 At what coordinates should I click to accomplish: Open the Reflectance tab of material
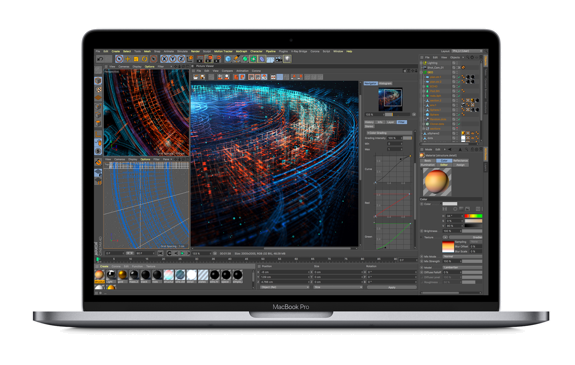461,161
